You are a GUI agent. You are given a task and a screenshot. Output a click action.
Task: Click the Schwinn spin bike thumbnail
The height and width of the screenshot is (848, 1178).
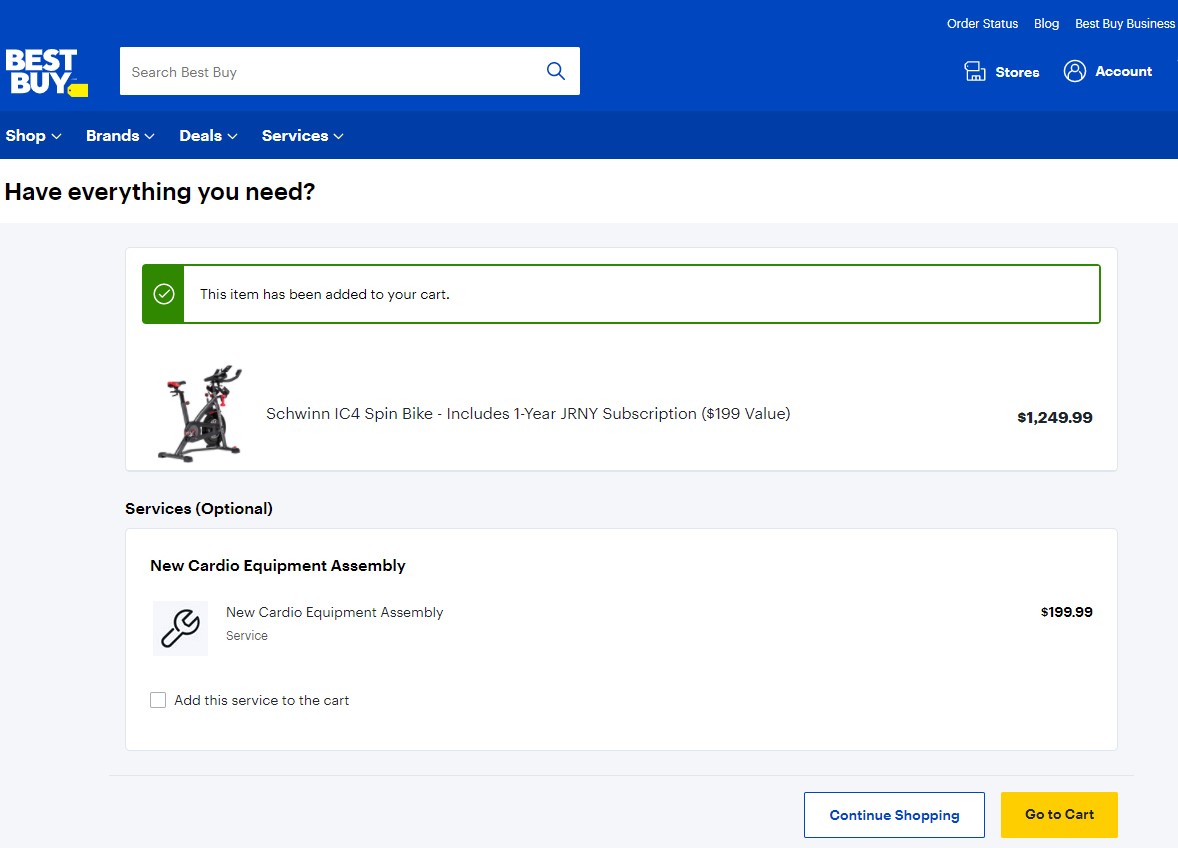click(200, 414)
